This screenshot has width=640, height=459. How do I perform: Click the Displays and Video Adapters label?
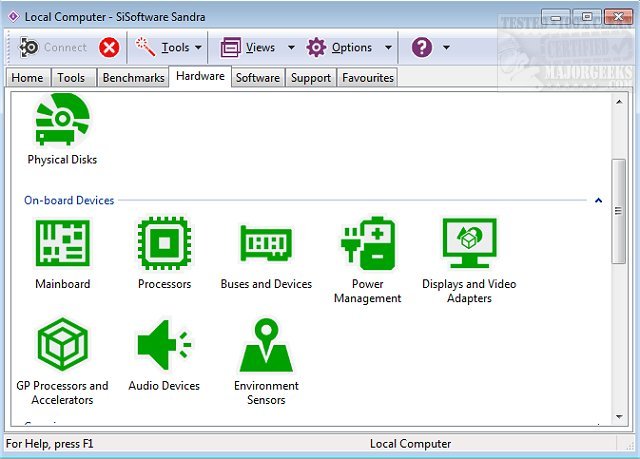point(469,291)
